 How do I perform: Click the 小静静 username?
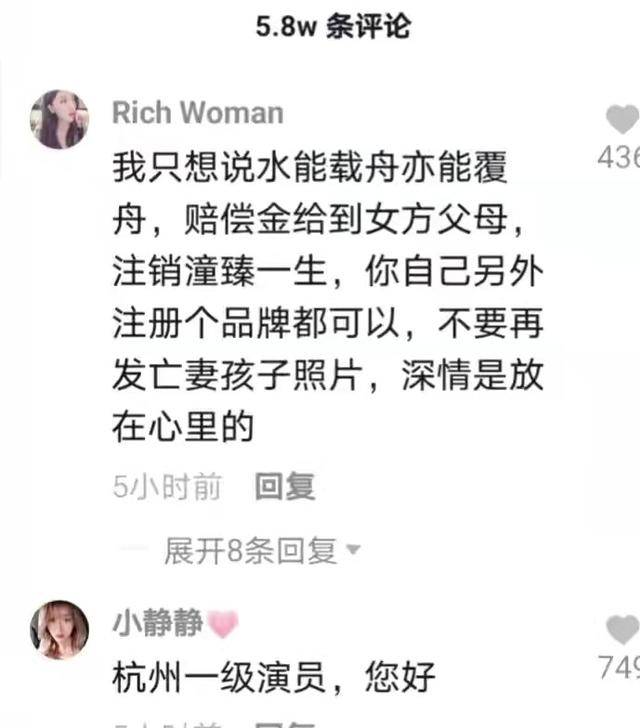158,623
